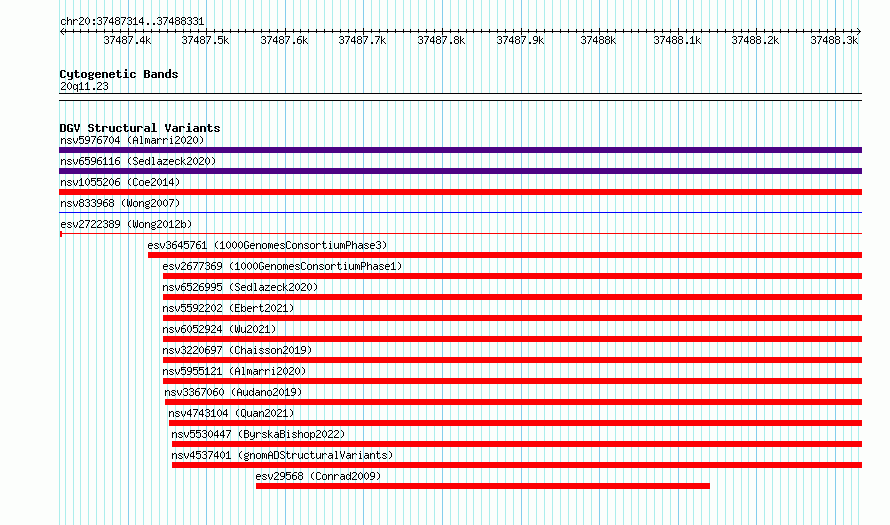
Task: Select nsv6526995 (Sedlazeck2020) variant label
Action: click(x=240, y=287)
